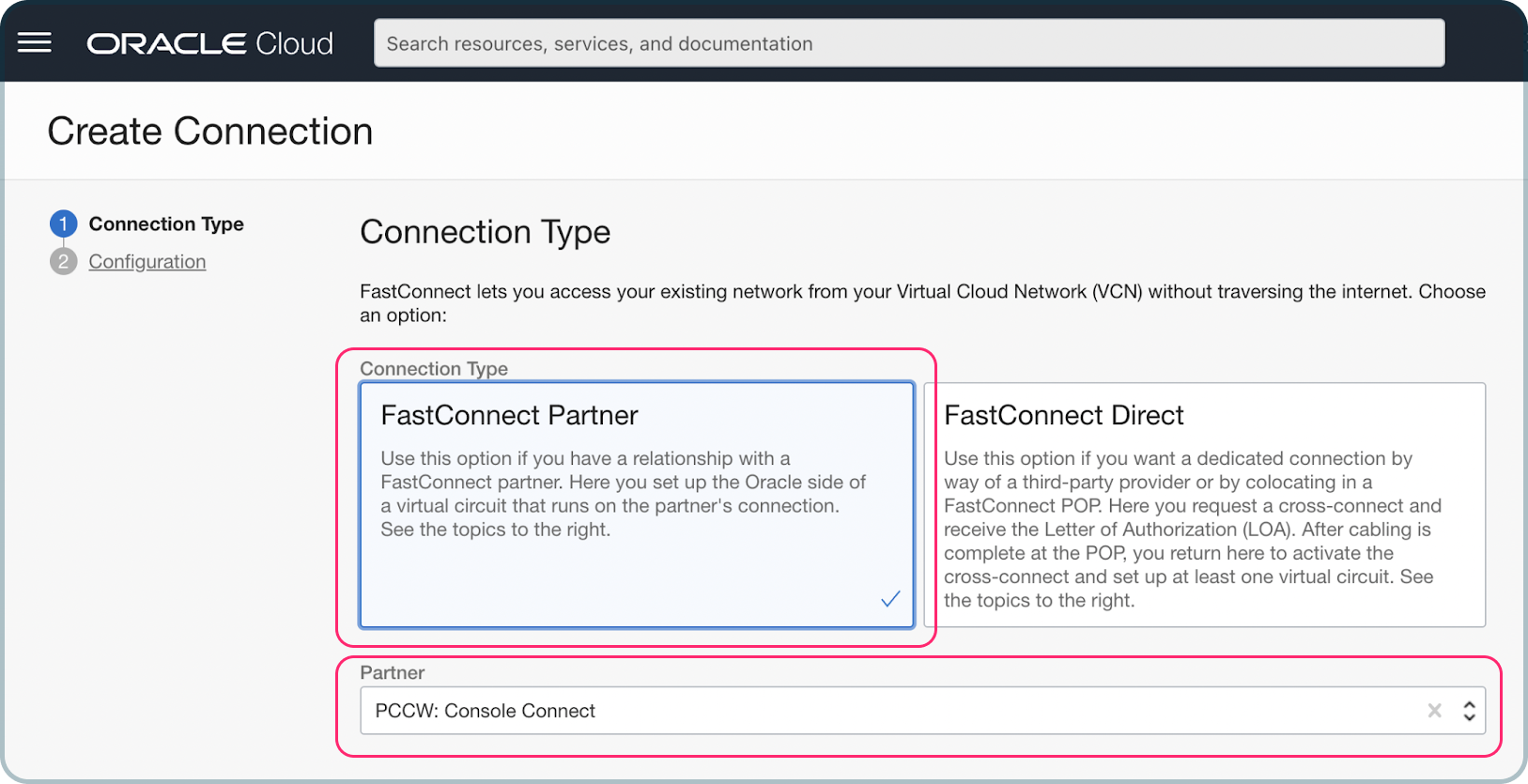Go to the Connection Type step

point(166,223)
